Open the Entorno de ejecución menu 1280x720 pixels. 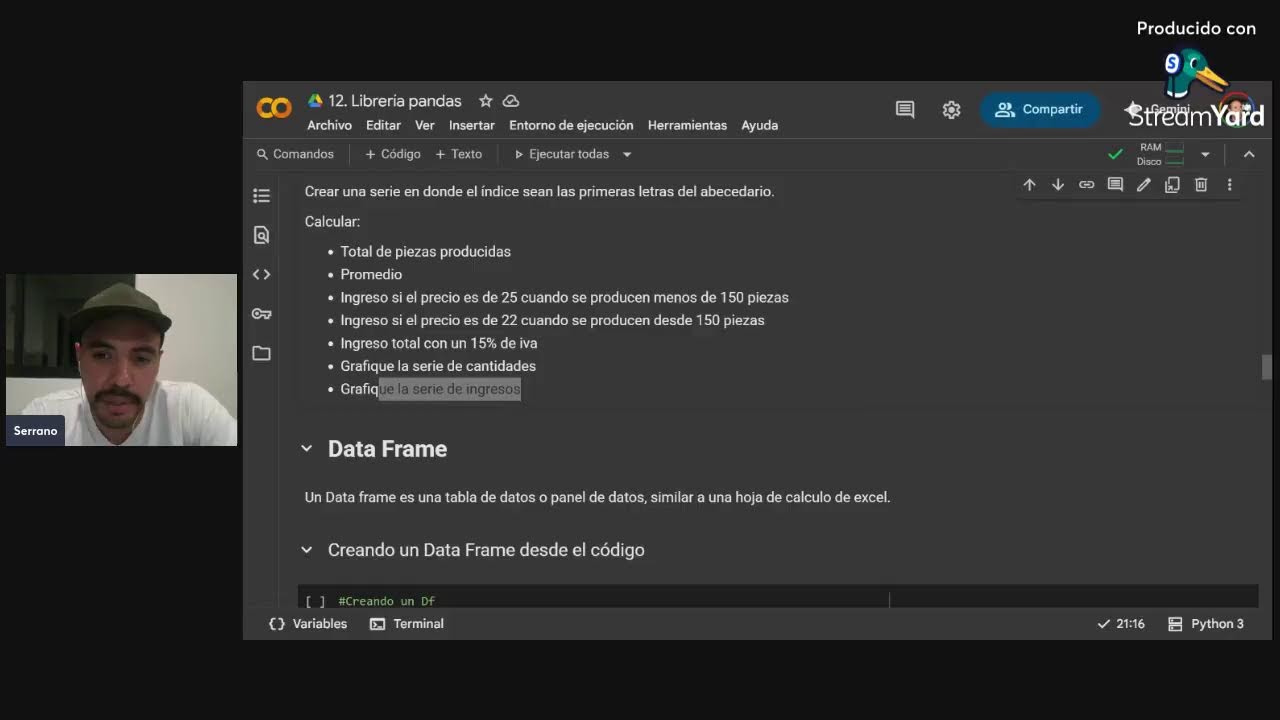pyautogui.click(x=571, y=125)
